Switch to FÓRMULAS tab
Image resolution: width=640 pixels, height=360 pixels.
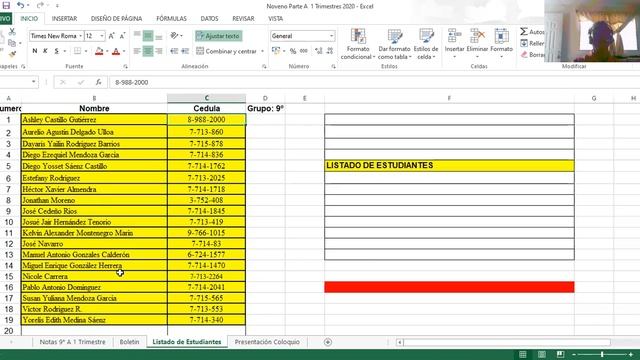pos(171,18)
